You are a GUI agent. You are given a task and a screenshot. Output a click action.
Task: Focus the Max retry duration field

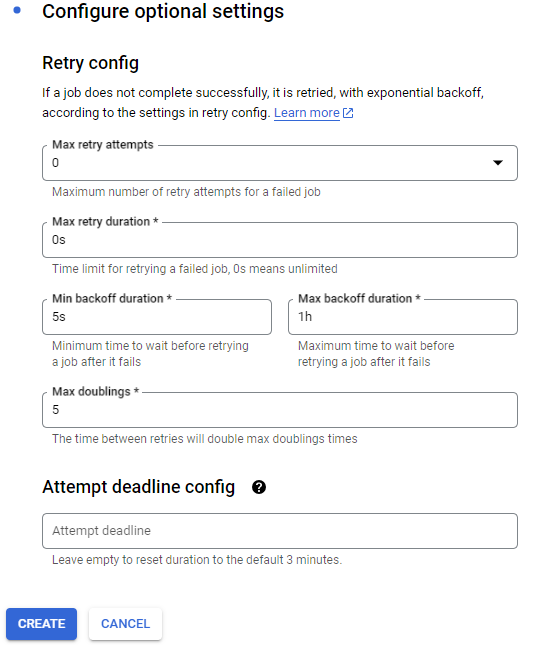click(280, 240)
